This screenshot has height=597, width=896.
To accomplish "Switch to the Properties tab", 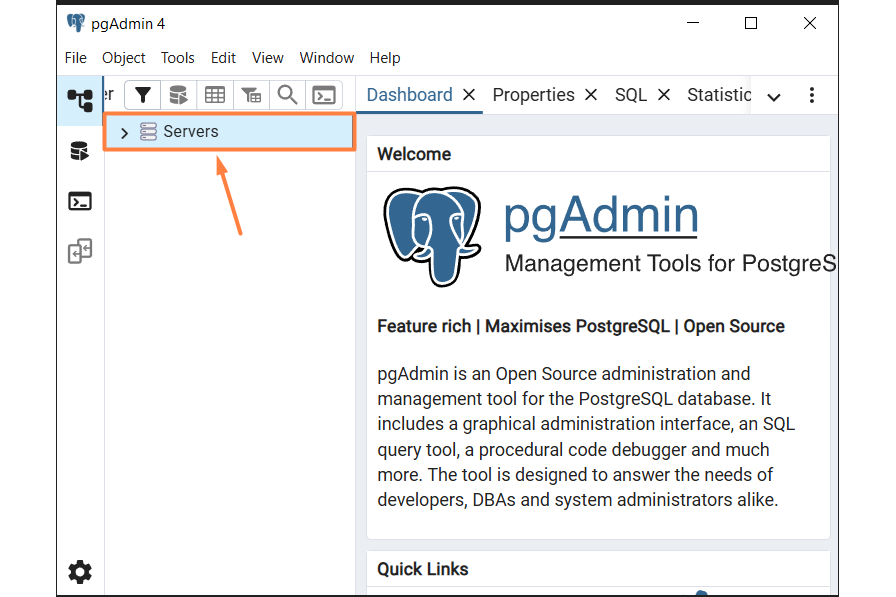I will coord(534,95).
